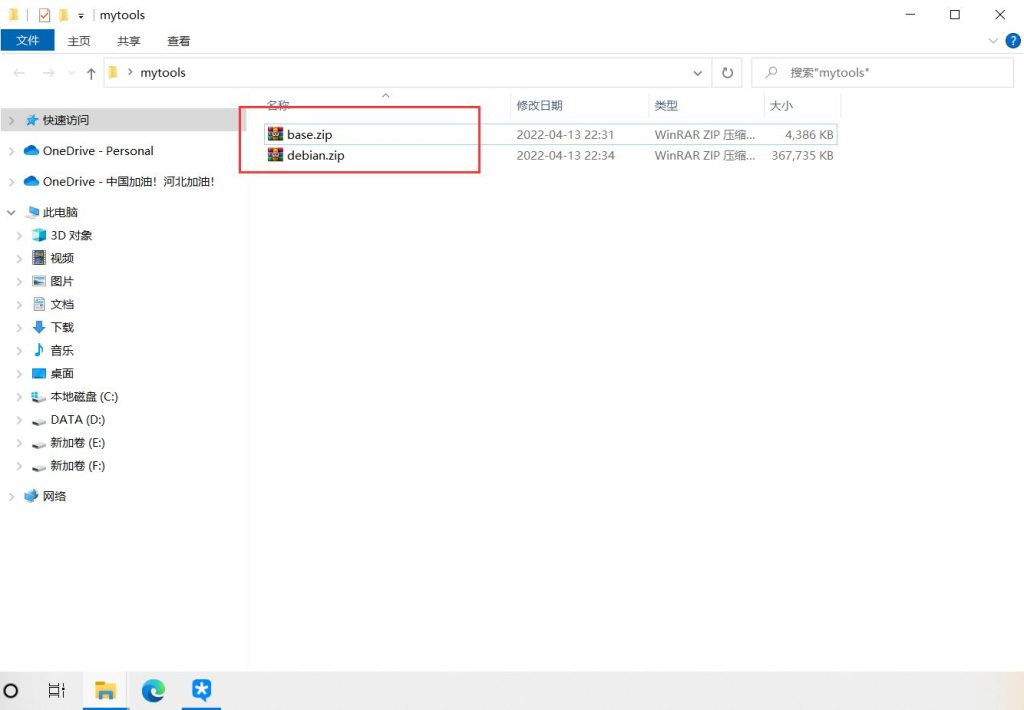The width and height of the screenshot is (1024, 710).
Task: Open the 桌面 folder
Action: click(61, 374)
